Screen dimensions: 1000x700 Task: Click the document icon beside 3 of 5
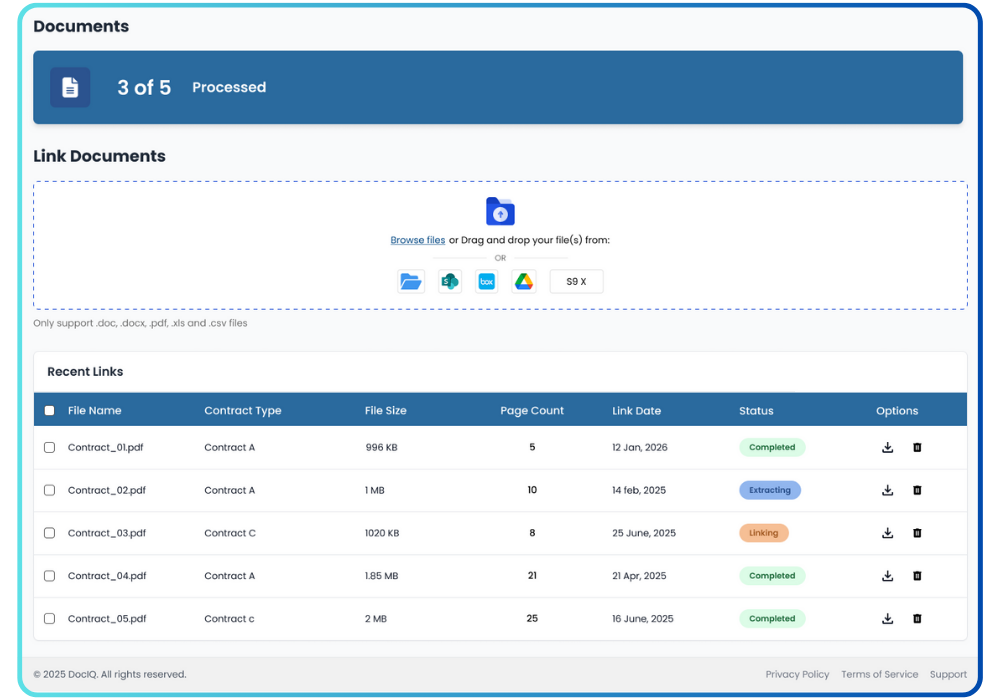(70, 87)
